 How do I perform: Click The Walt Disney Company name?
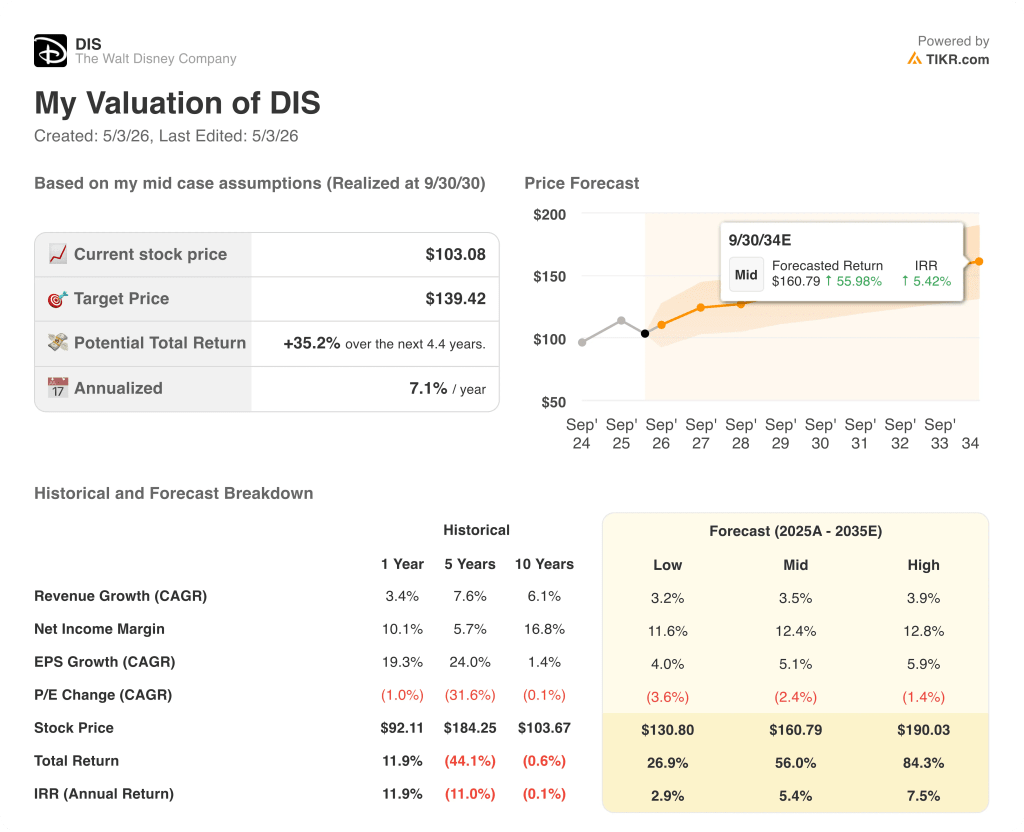click(x=155, y=59)
